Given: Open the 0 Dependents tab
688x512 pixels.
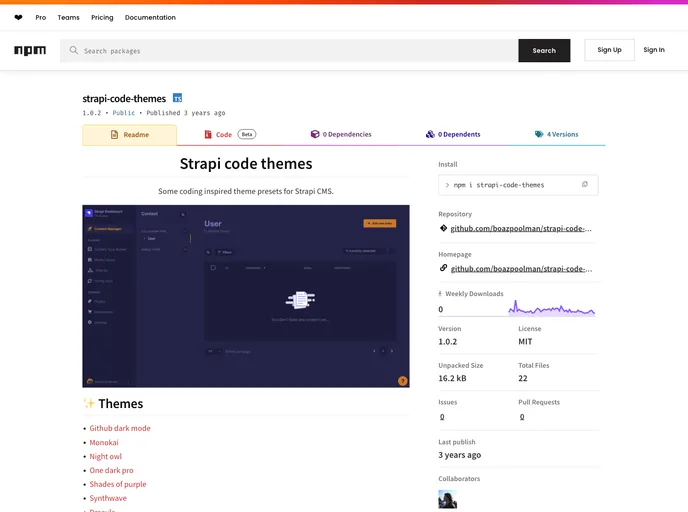Looking at the screenshot, I should [x=453, y=134].
